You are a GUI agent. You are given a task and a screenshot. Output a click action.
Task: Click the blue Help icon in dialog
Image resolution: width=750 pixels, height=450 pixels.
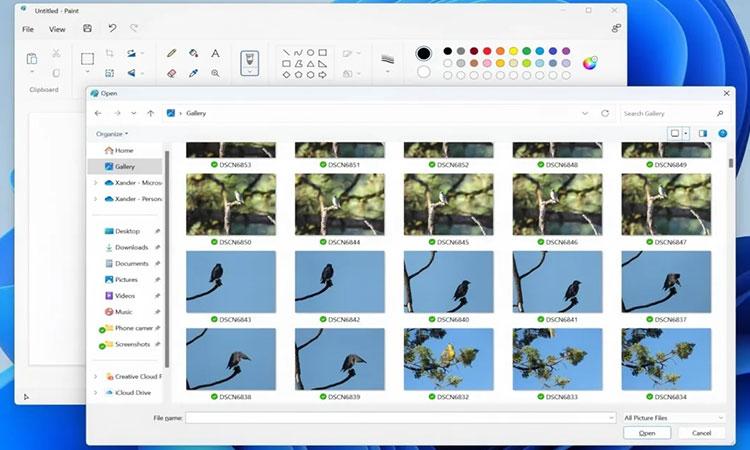(723, 133)
